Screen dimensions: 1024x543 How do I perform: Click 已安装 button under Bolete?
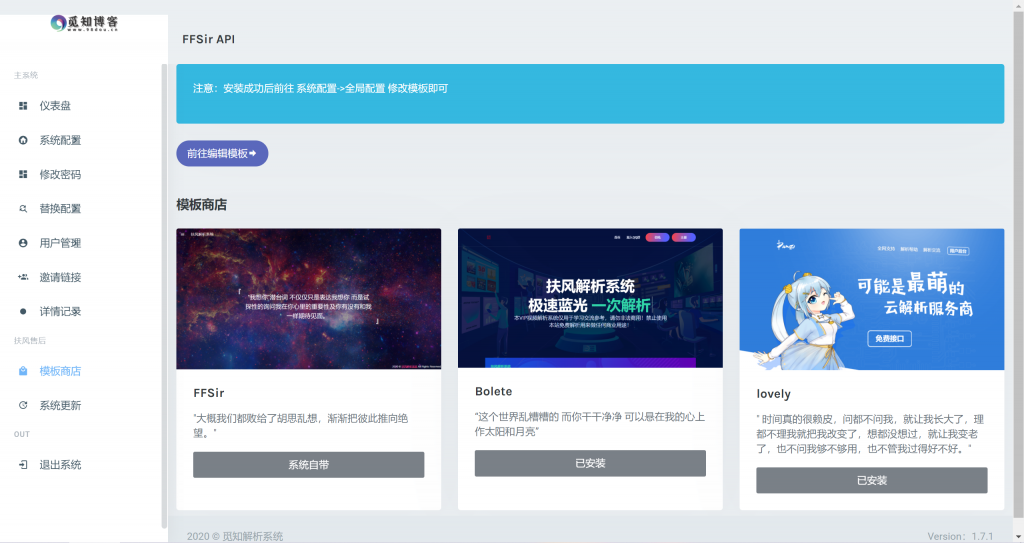point(590,463)
